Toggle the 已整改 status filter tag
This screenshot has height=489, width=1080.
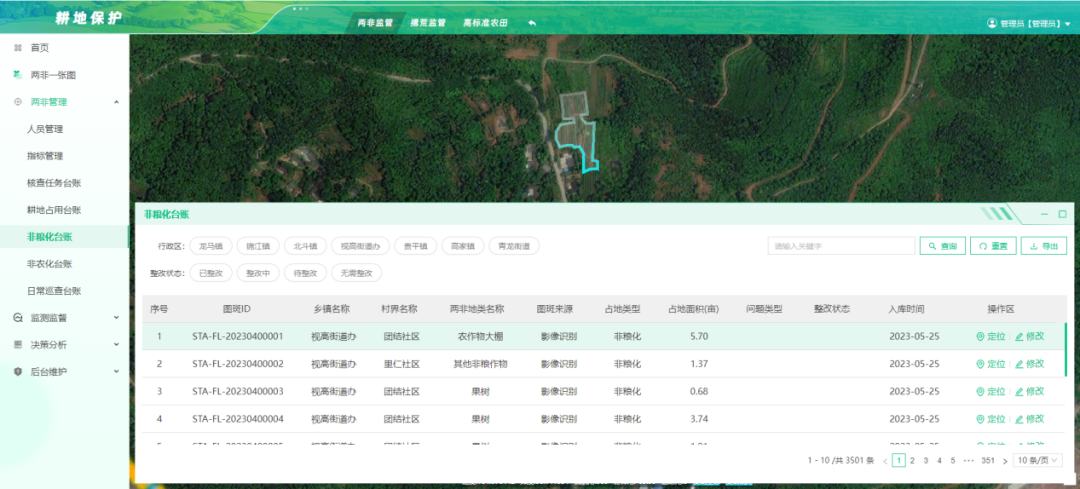tap(209, 273)
